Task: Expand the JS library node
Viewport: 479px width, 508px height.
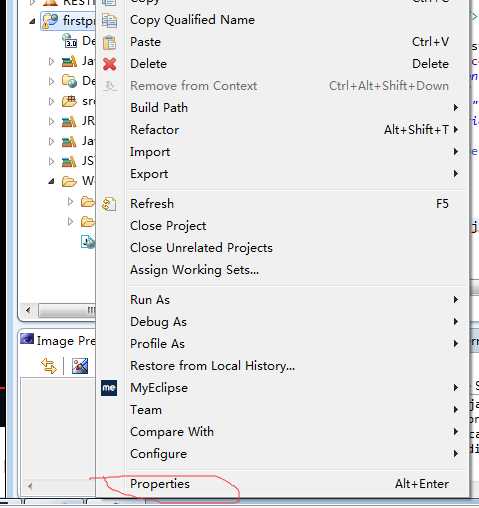Action: pos(51,161)
